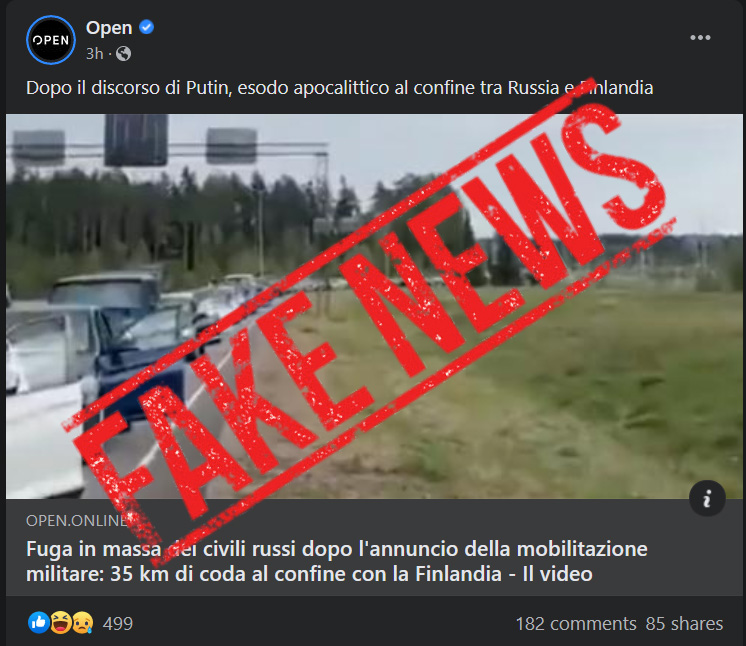Show the 182 comments
The height and width of the screenshot is (646, 746).
(576, 624)
